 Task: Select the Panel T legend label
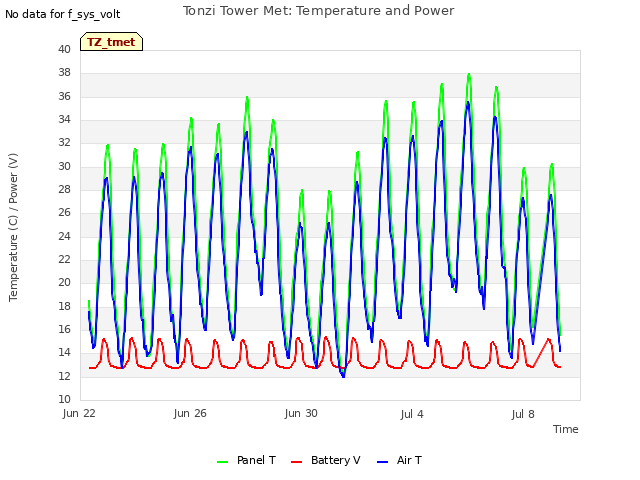pos(256,460)
